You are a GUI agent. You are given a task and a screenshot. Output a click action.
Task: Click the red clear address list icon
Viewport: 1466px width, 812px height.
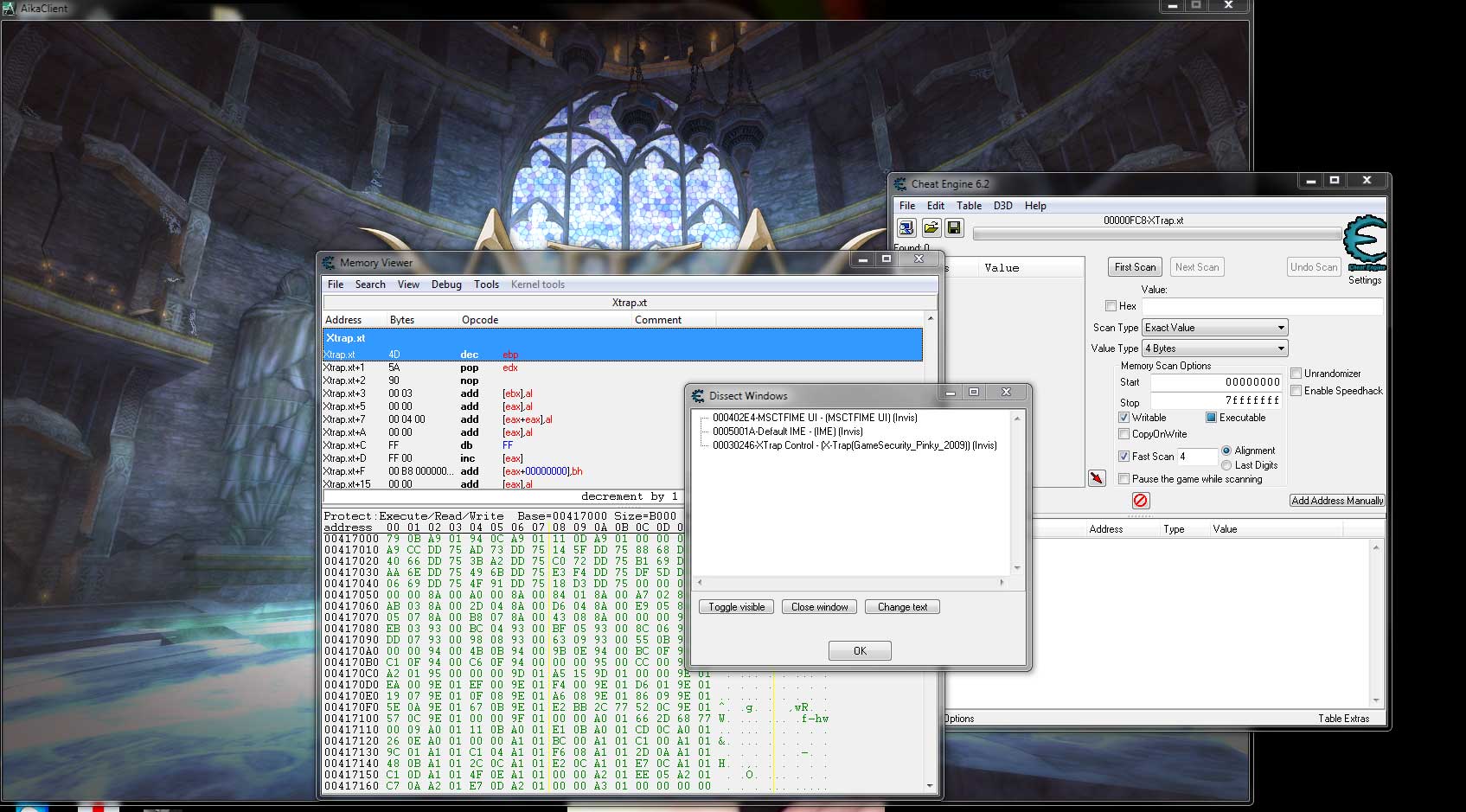pos(1141,501)
